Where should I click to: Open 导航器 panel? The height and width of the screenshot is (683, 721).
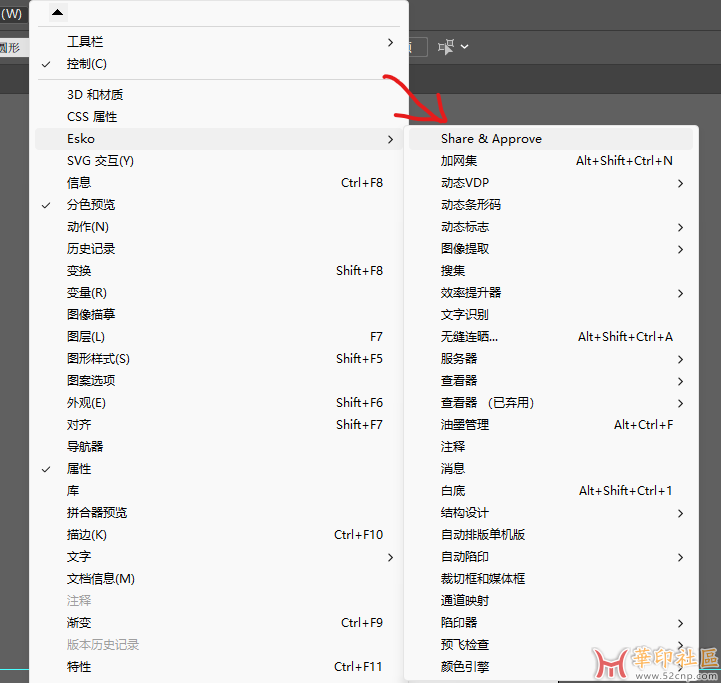(219, 447)
